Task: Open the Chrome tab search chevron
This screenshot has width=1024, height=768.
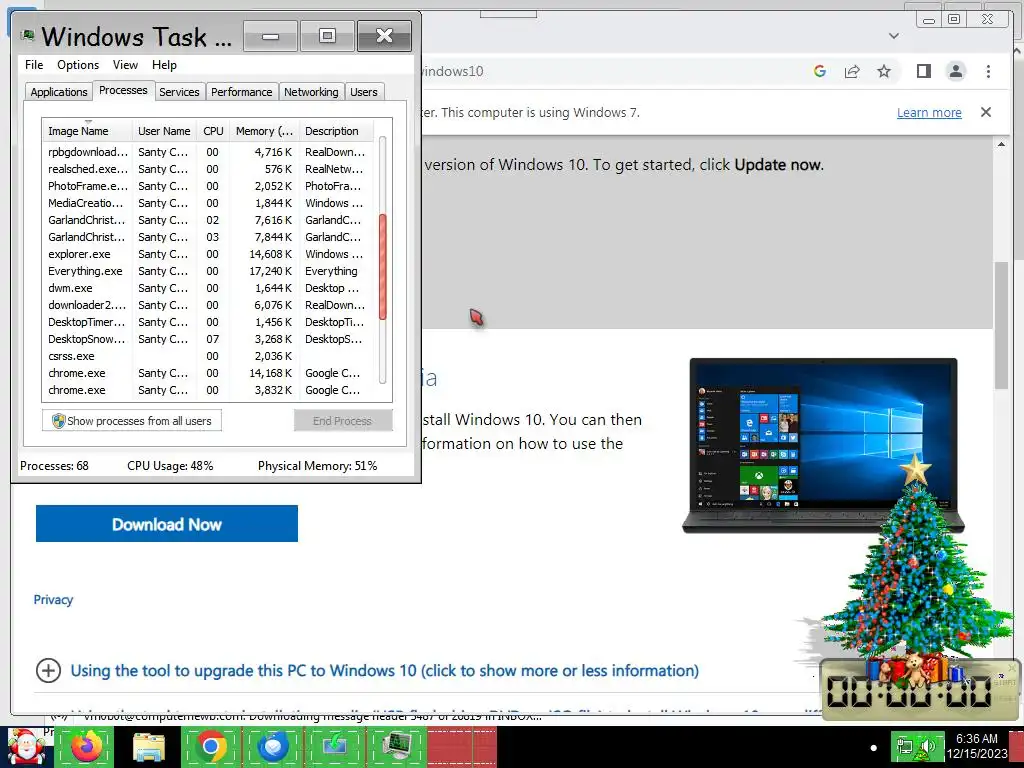Action: pos(894,36)
